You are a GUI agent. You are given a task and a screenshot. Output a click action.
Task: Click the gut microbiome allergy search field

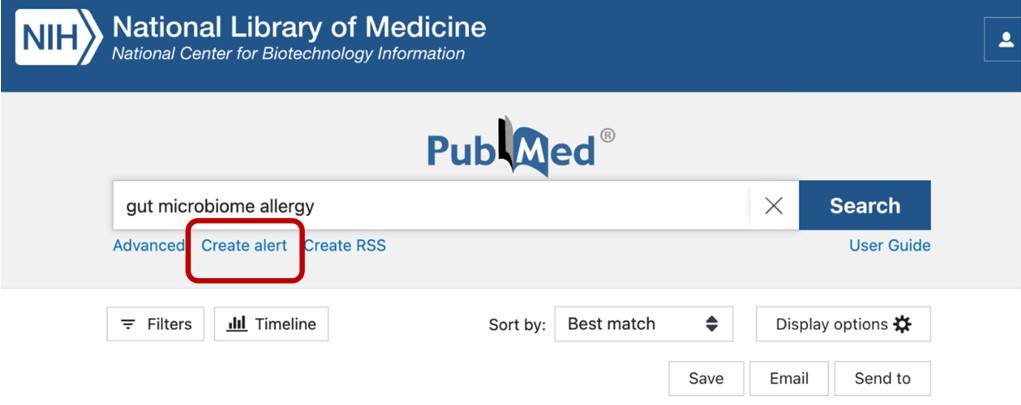click(x=430, y=206)
